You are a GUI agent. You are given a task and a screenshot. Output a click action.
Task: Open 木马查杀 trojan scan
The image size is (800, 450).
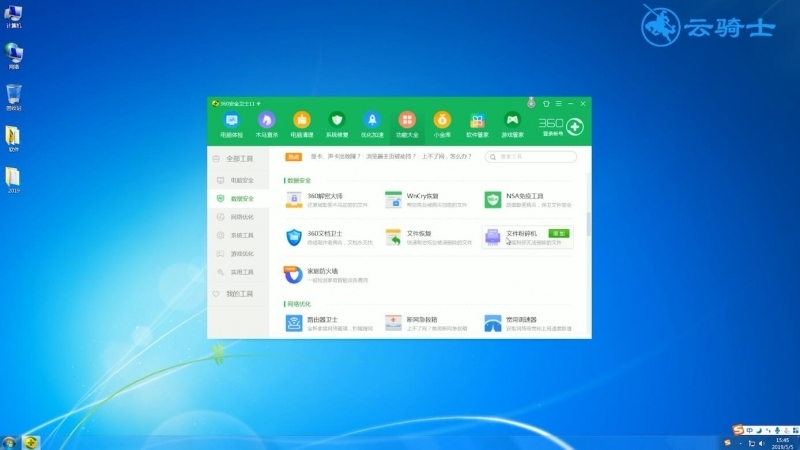point(266,125)
